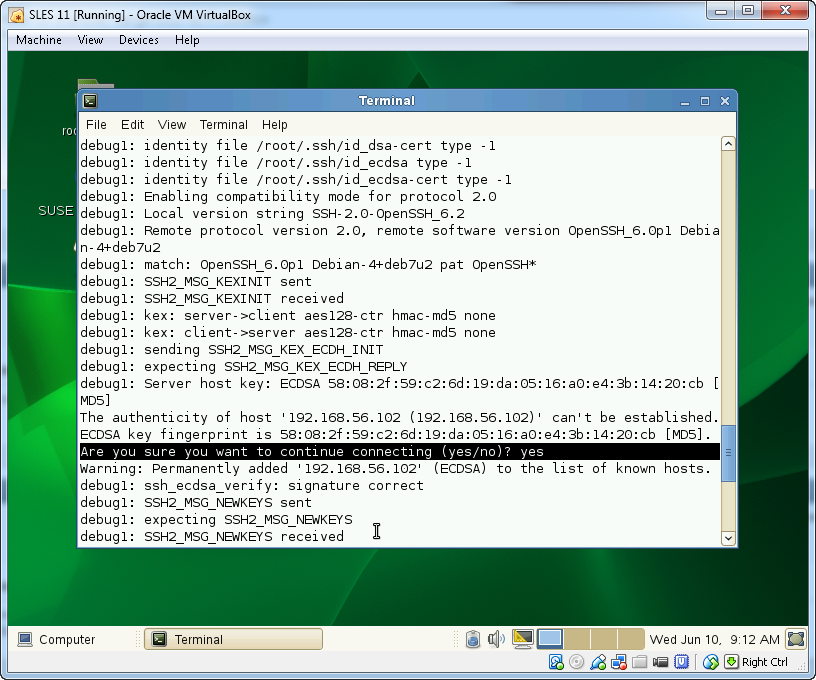Click the 'The authenticity of host' line
Image resolution: width=816 pixels, height=680 pixels.
(399, 418)
